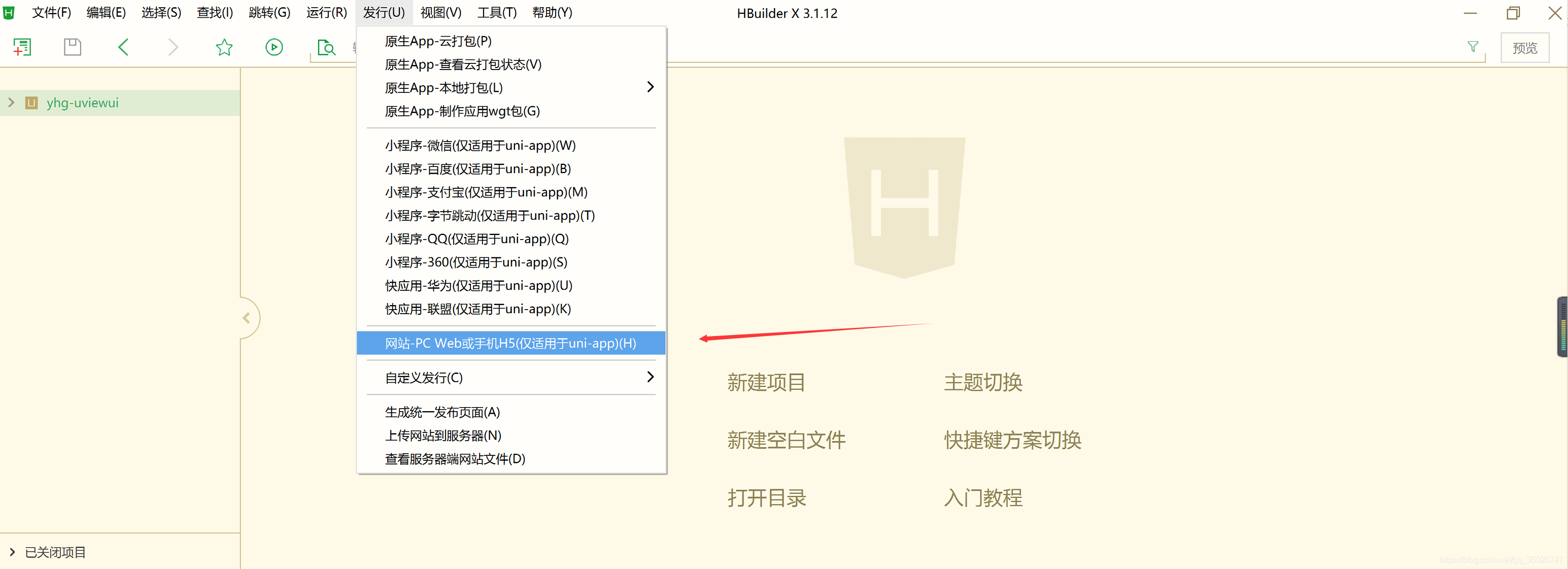Open the 视图(V) menu
Viewport: 1568px width, 569px height.
(x=440, y=13)
